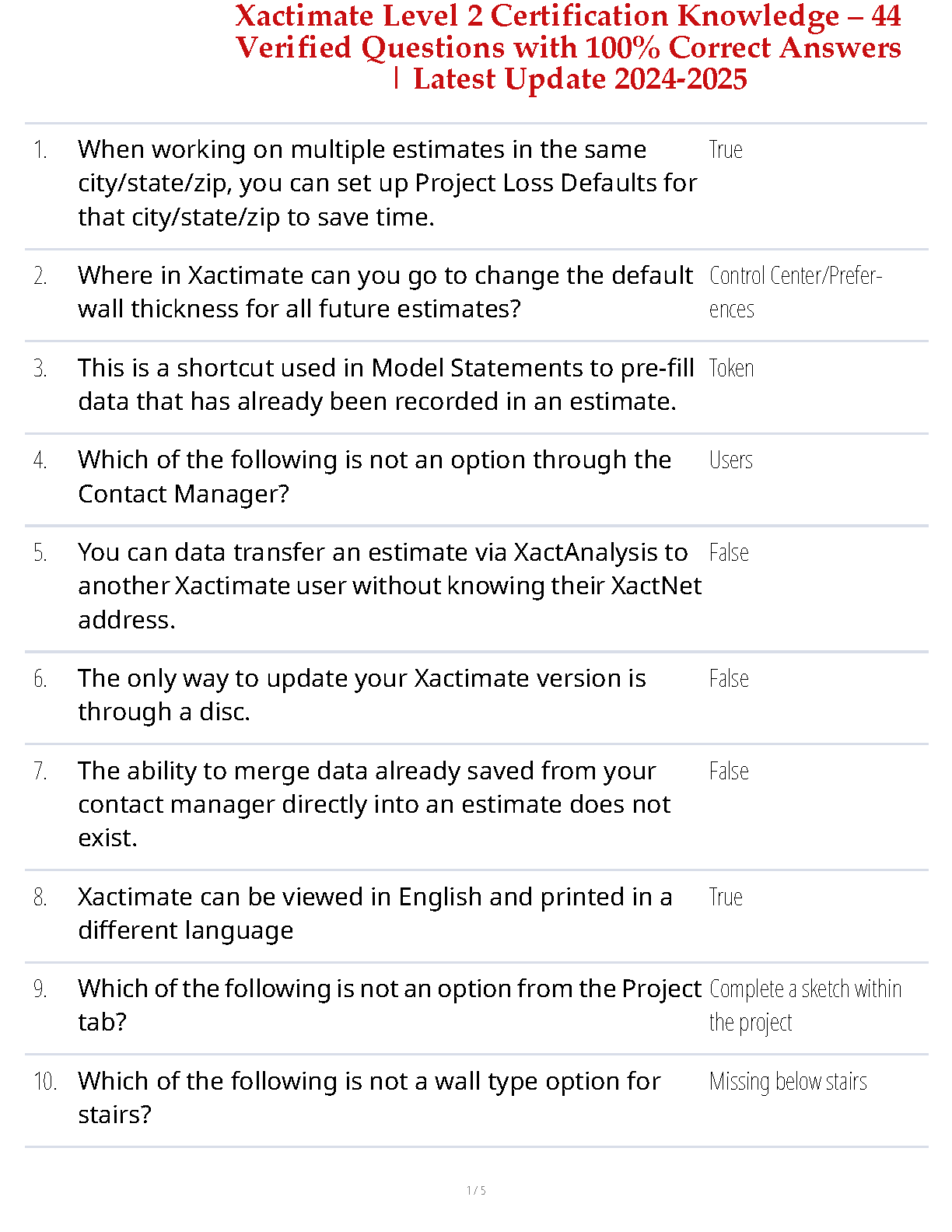Click the "Missing below stairs" answer

(788, 1082)
